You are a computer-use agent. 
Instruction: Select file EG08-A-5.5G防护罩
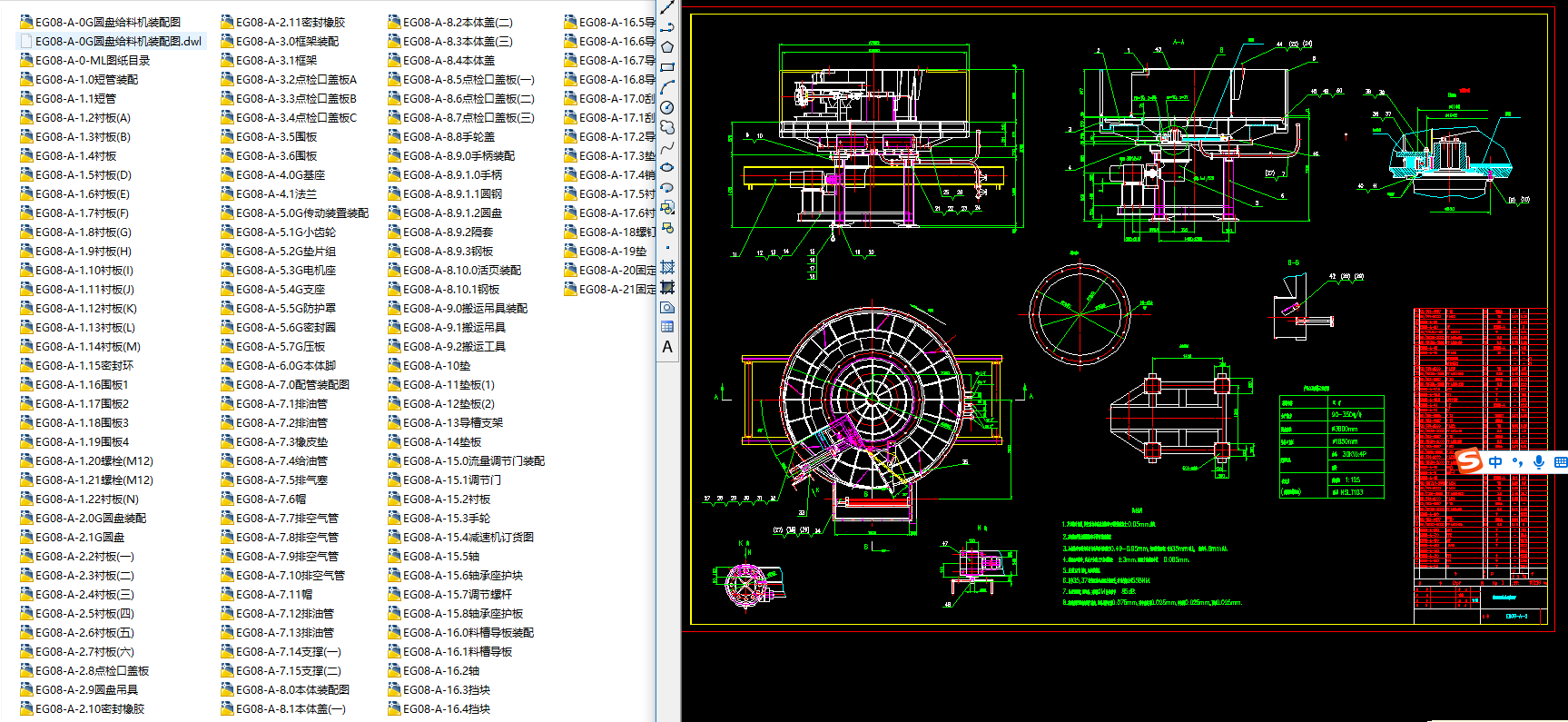279,308
